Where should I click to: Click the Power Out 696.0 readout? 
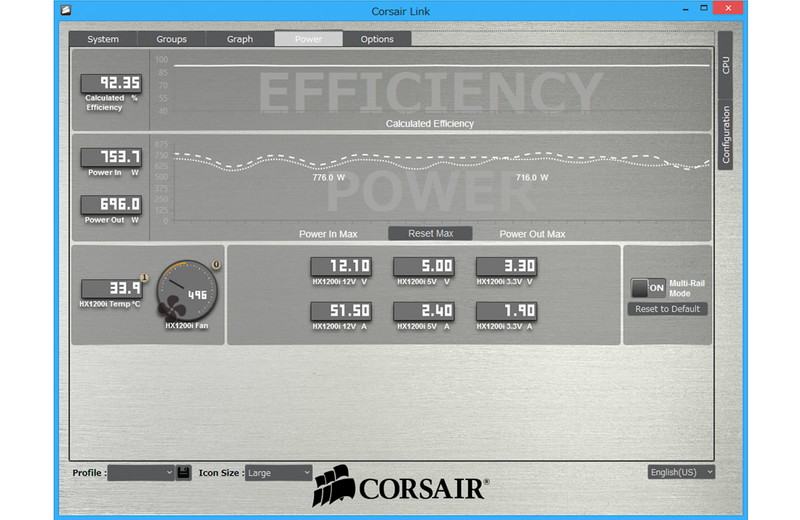[111, 205]
